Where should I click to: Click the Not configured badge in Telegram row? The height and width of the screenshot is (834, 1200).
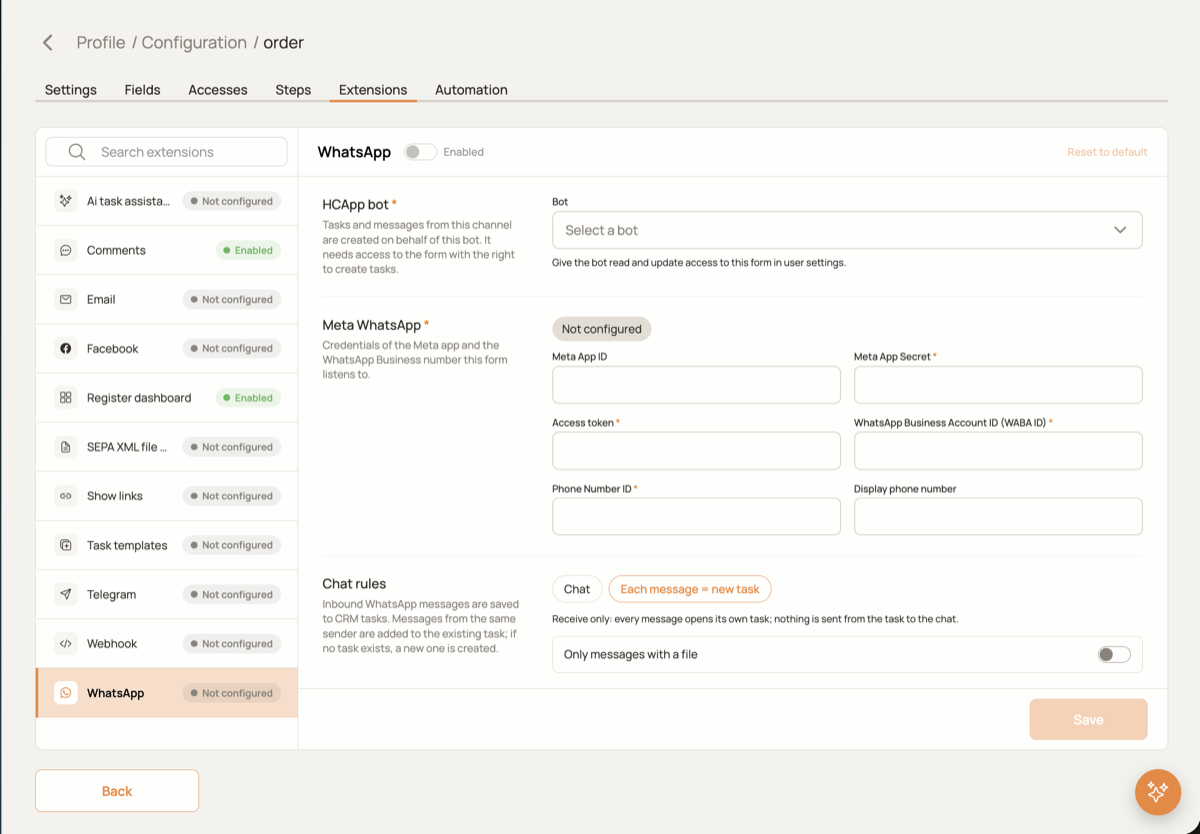(232, 594)
